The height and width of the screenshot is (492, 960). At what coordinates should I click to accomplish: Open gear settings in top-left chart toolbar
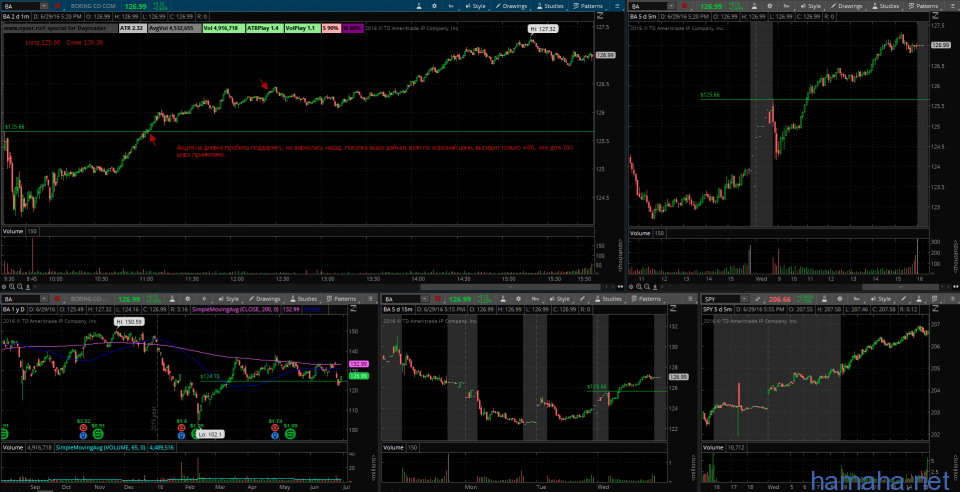pos(434,6)
